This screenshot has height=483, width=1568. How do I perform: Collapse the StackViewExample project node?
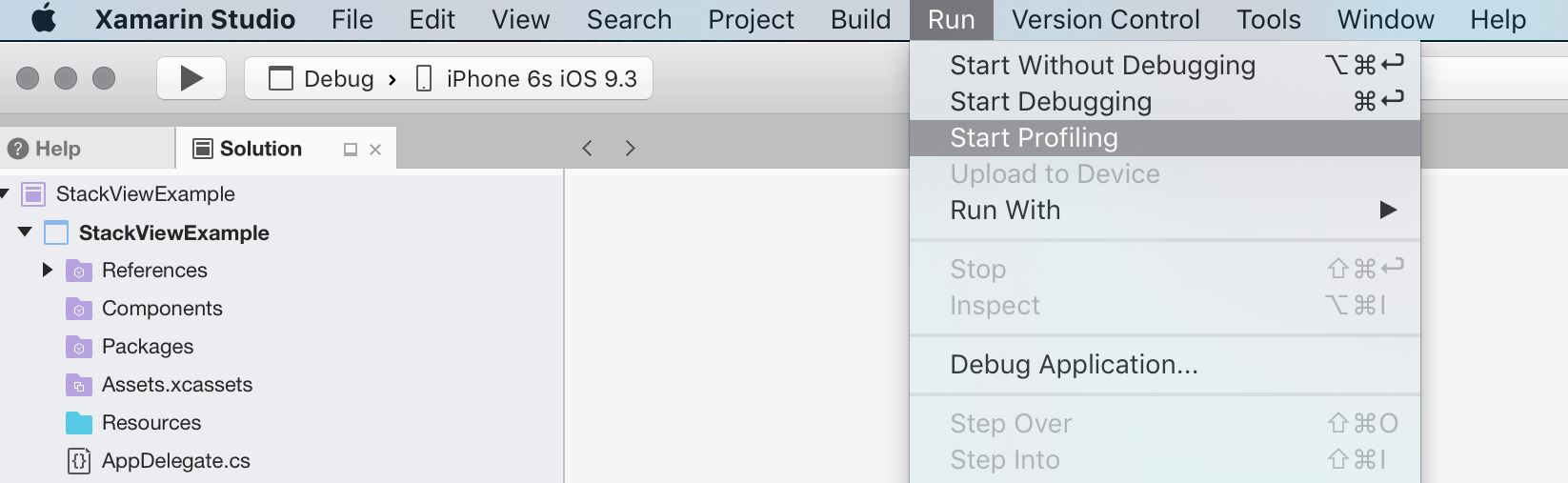pos(25,232)
